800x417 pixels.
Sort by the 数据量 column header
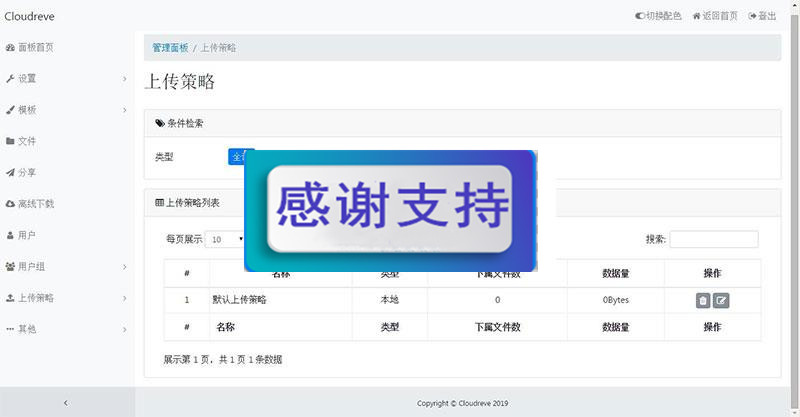(615, 274)
